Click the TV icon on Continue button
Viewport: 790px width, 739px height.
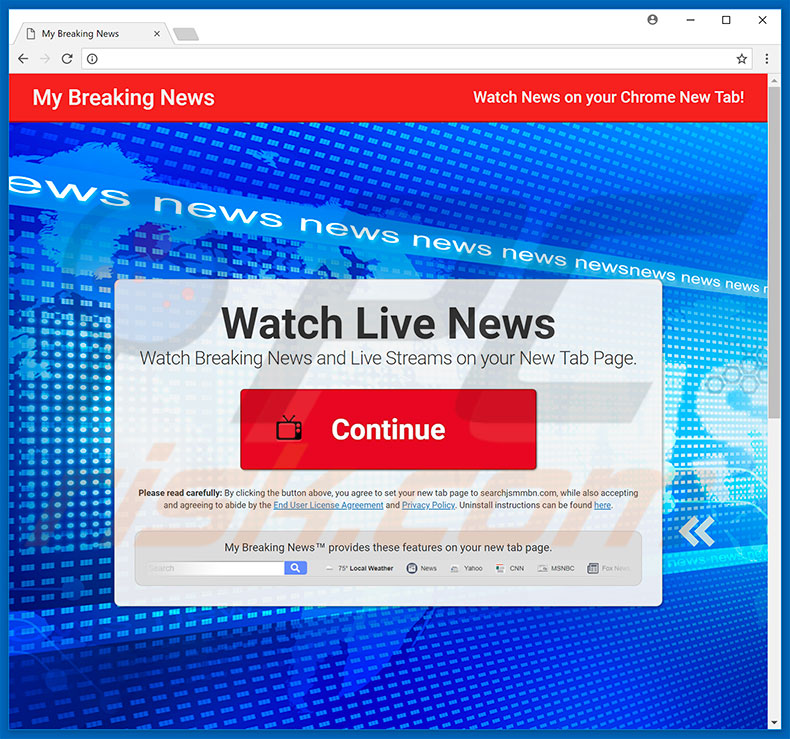point(289,428)
